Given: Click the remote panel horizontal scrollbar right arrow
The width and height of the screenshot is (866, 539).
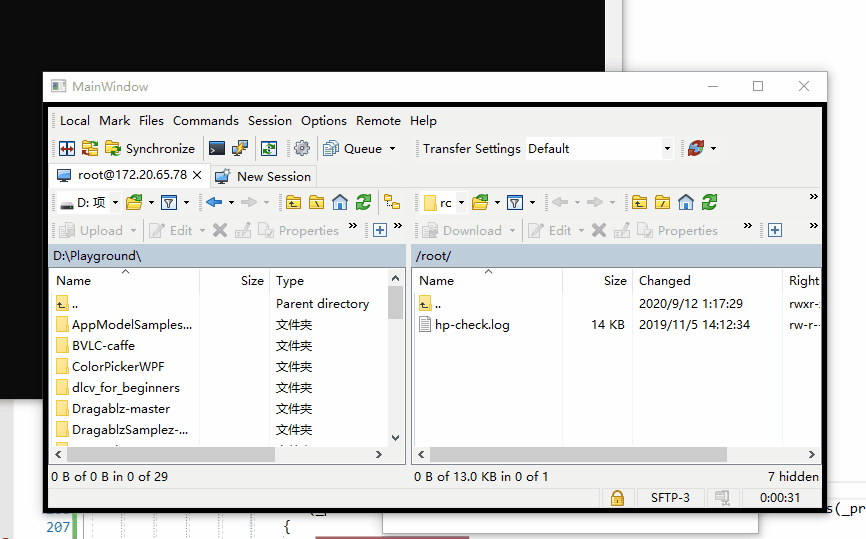Looking at the screenshot, I should pos(811,455).
